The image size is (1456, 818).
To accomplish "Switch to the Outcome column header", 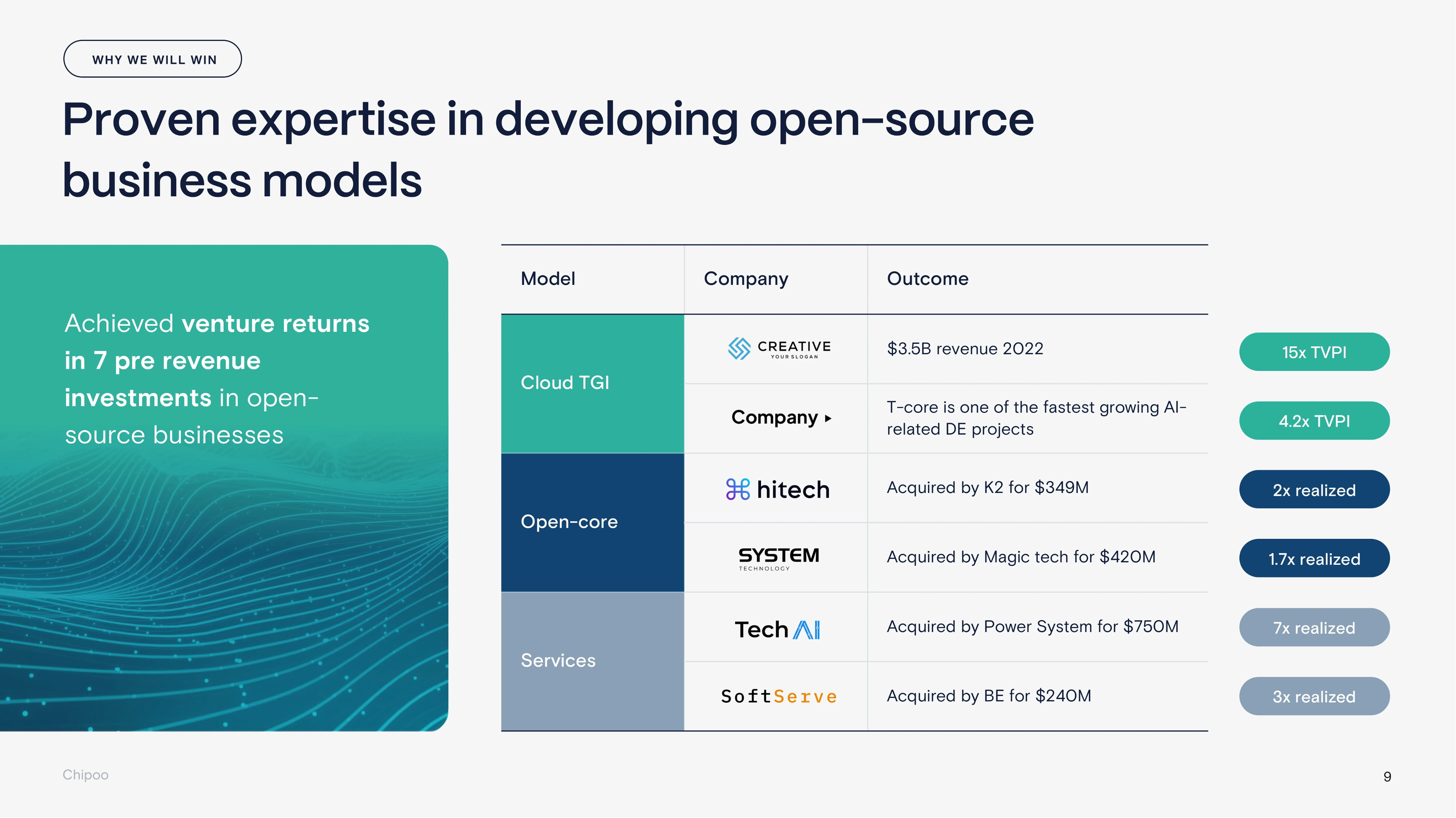I will tap(927, 278).
